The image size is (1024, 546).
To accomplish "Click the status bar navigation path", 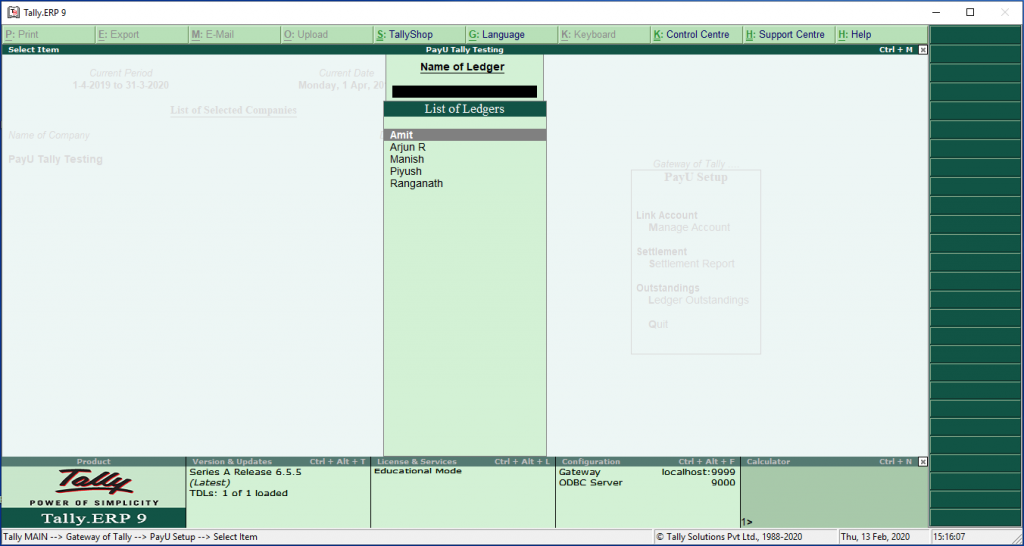I will [x=130, y=537].
